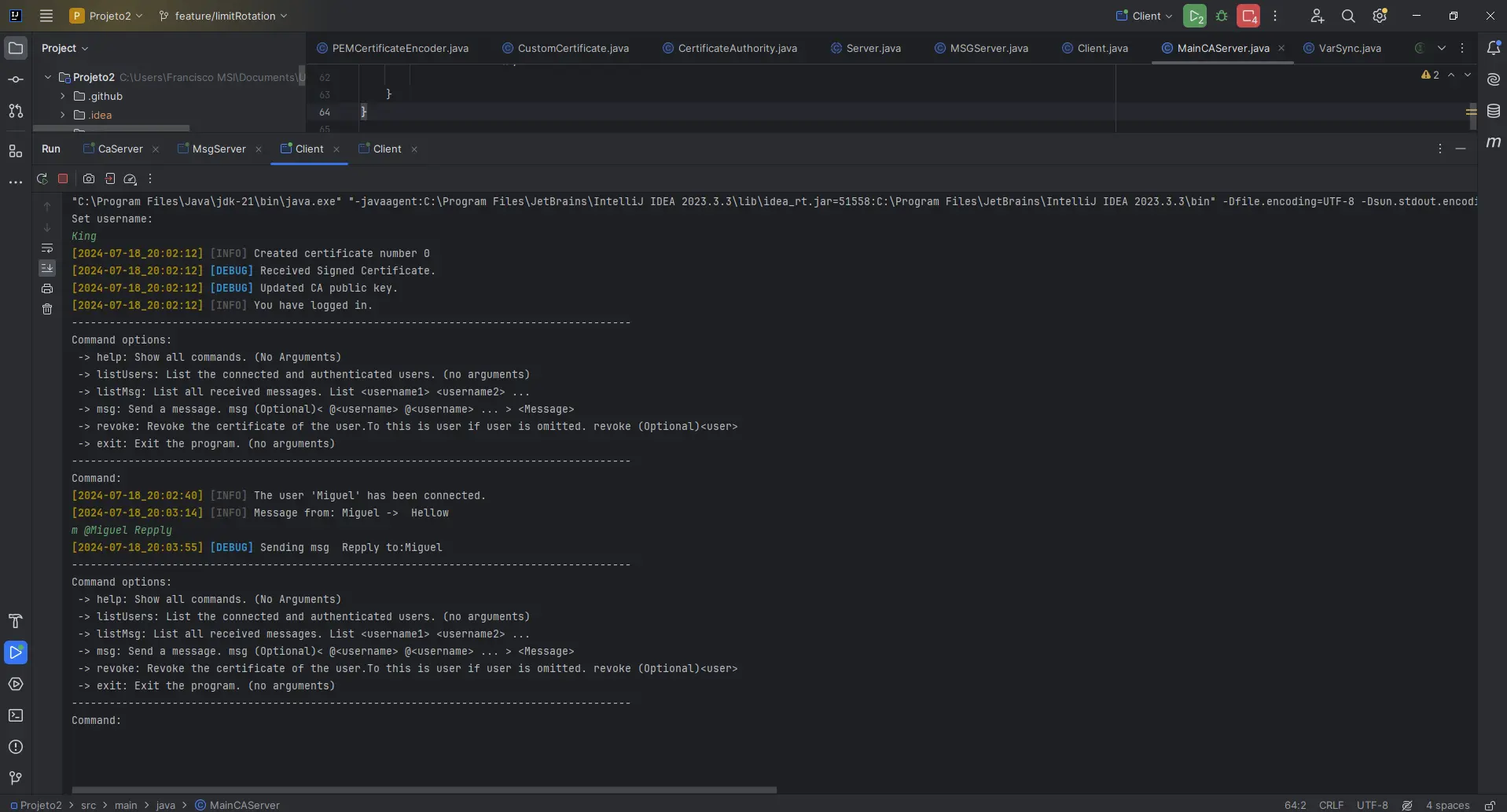
Task: Click the MainCAServer breadcrumb
Action: [237, 805]
